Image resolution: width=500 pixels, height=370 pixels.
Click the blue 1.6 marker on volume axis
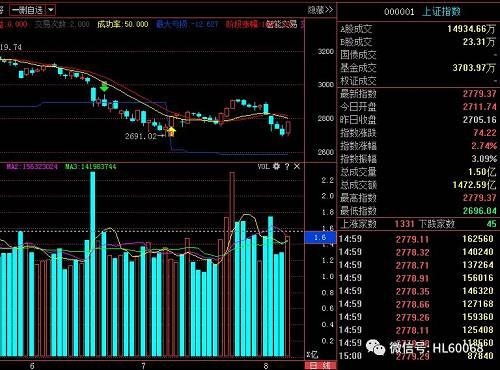(320, 237)
